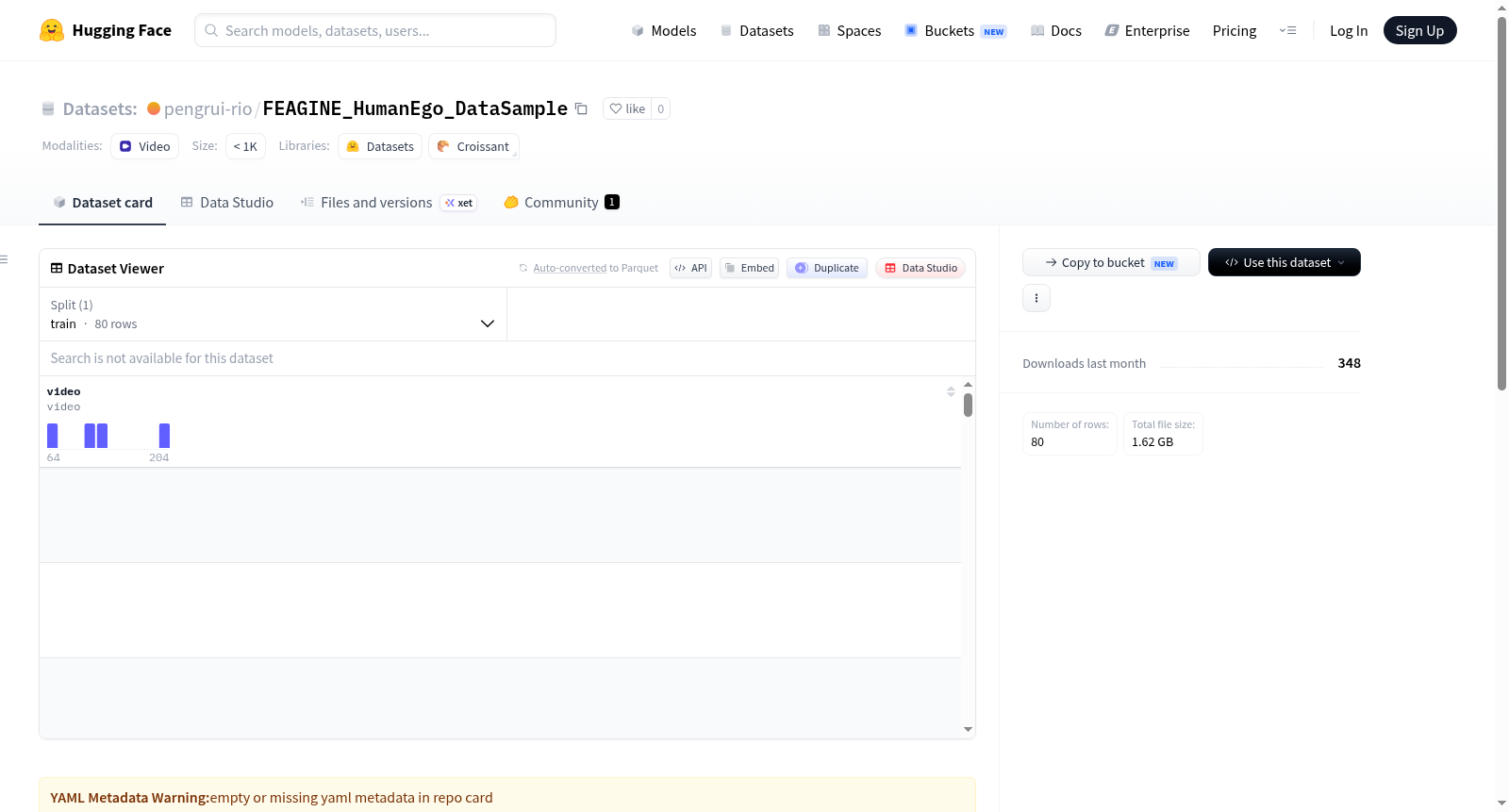The width and height of the screenshot is (1509, 812).
Task: Switch to the Data Studio tab
Action: [x=227, y=203]
